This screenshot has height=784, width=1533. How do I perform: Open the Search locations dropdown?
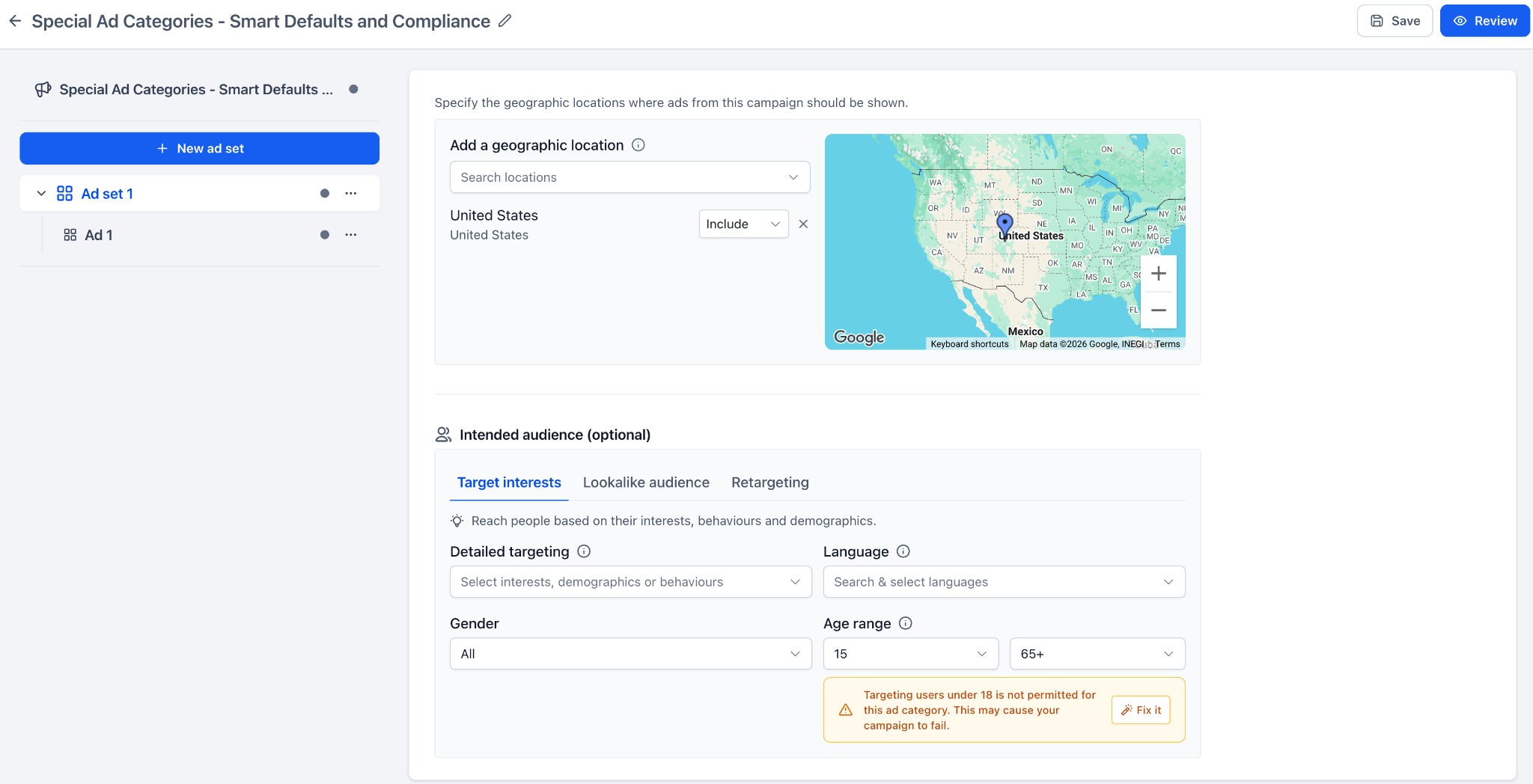(x=630, y=177)
